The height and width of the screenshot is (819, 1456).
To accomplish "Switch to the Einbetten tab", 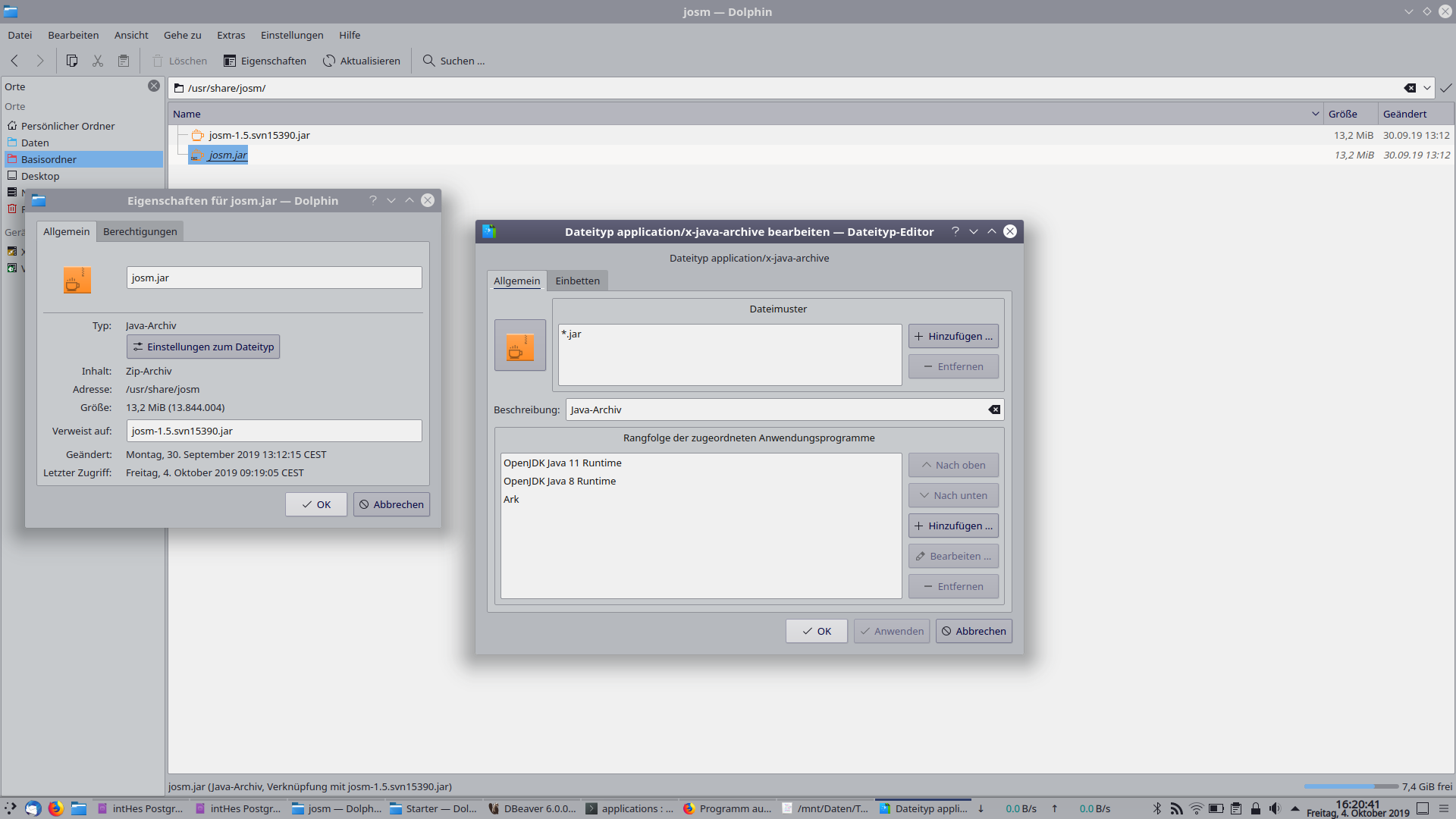I will click(x=577, y=281).
